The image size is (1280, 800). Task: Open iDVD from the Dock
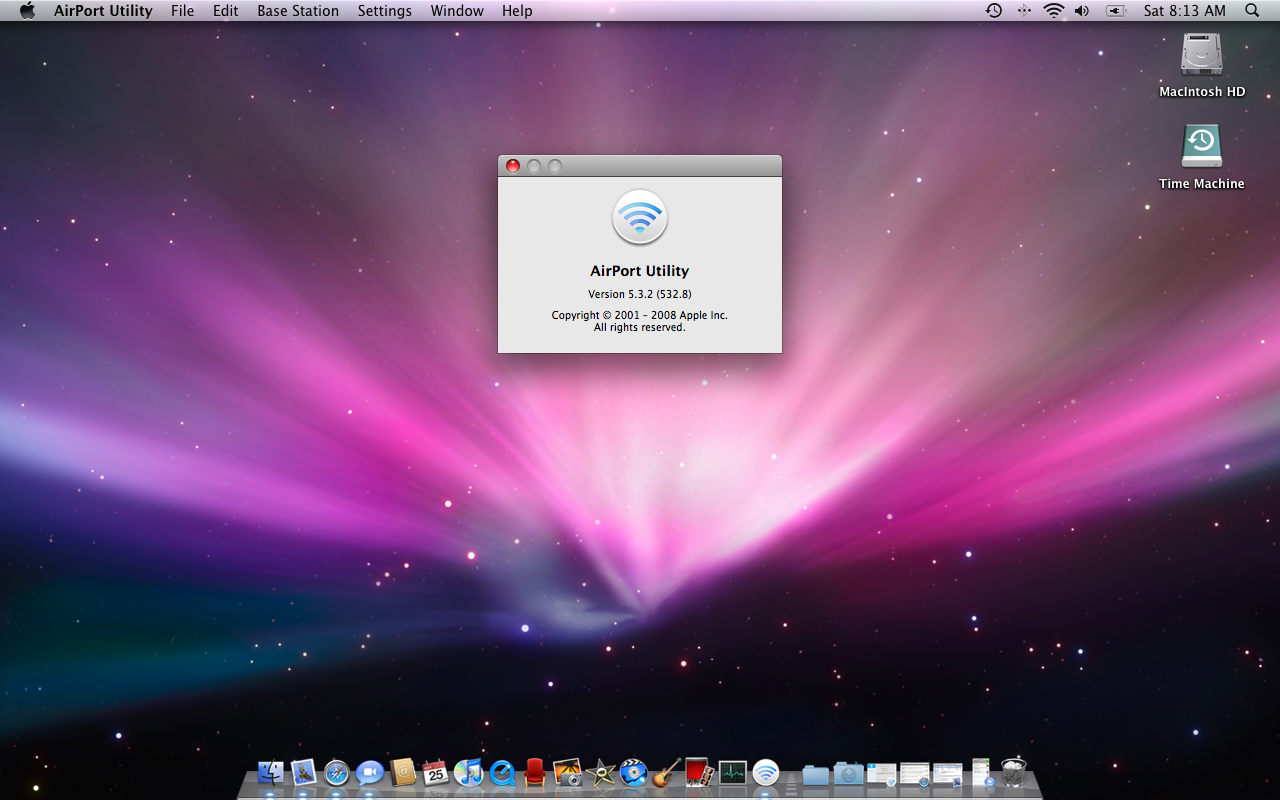tap(634, 772)
